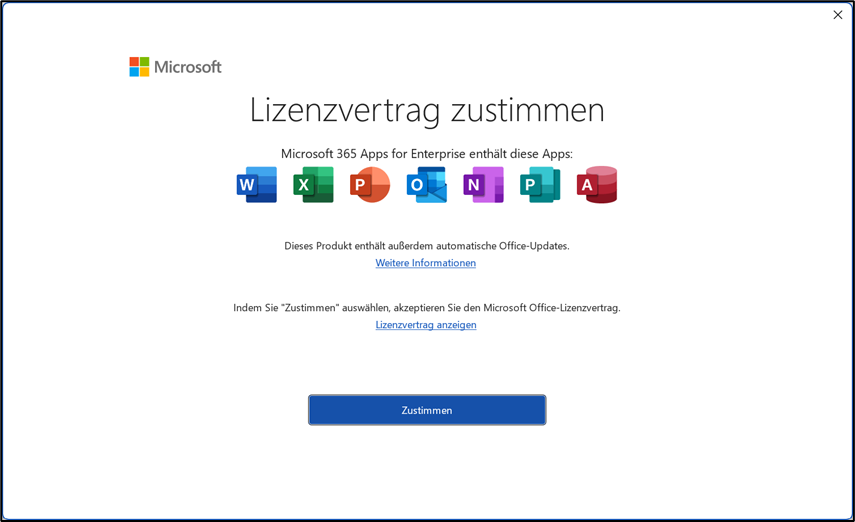Click the Indem Sie "Zustimmen" auswählen sentence

[427, 308]
